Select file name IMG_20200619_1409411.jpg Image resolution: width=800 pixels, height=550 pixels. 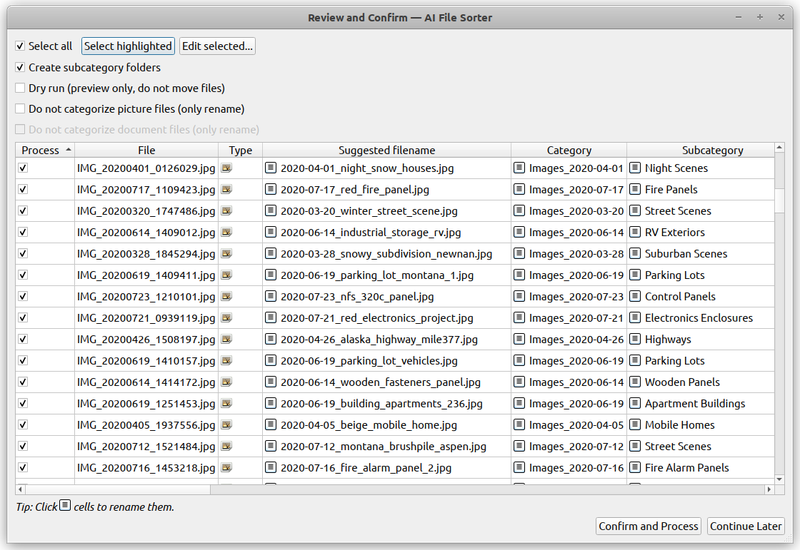click(x=146, y=275)
